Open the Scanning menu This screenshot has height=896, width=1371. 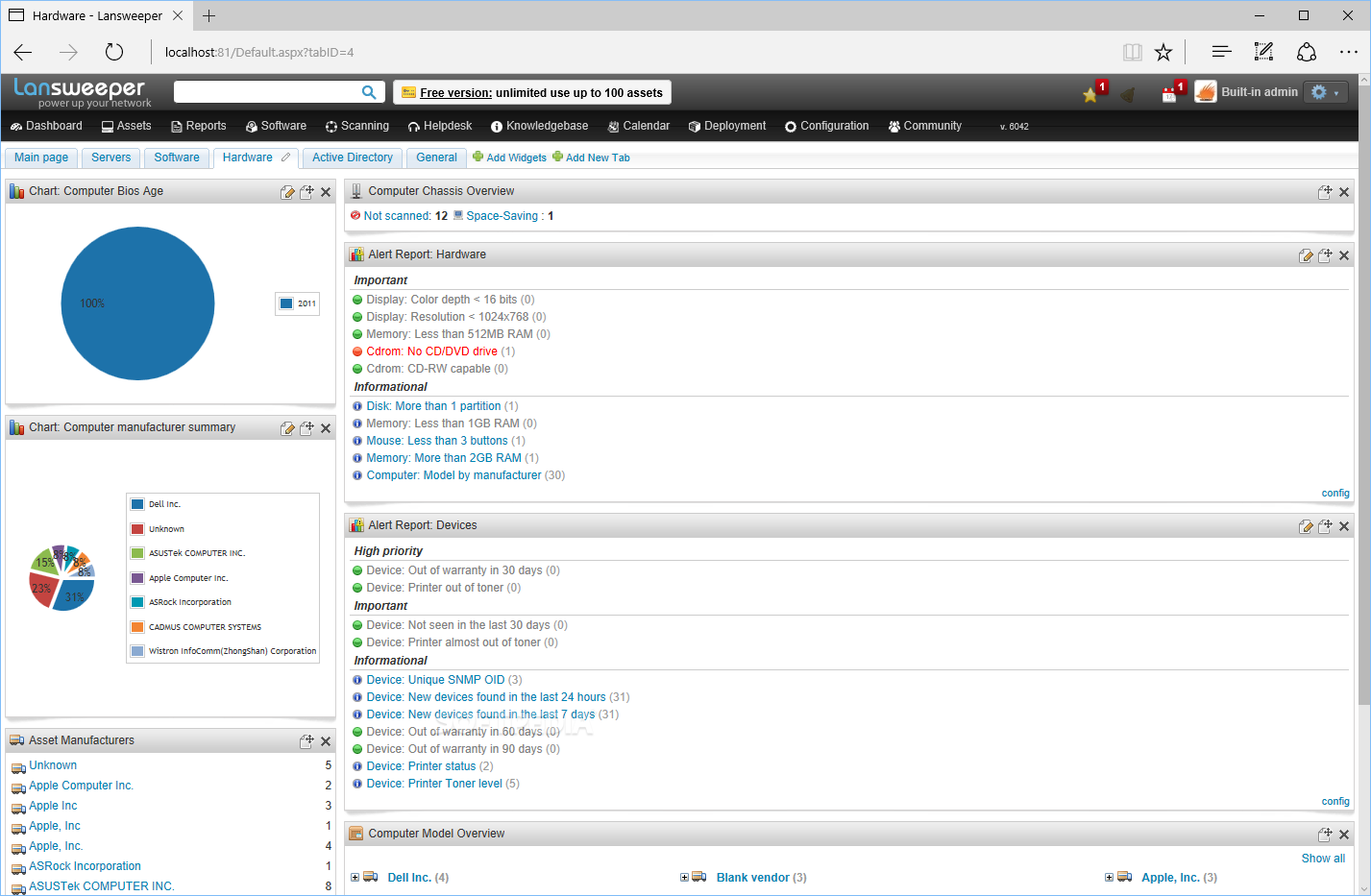[x=356, y=126]
